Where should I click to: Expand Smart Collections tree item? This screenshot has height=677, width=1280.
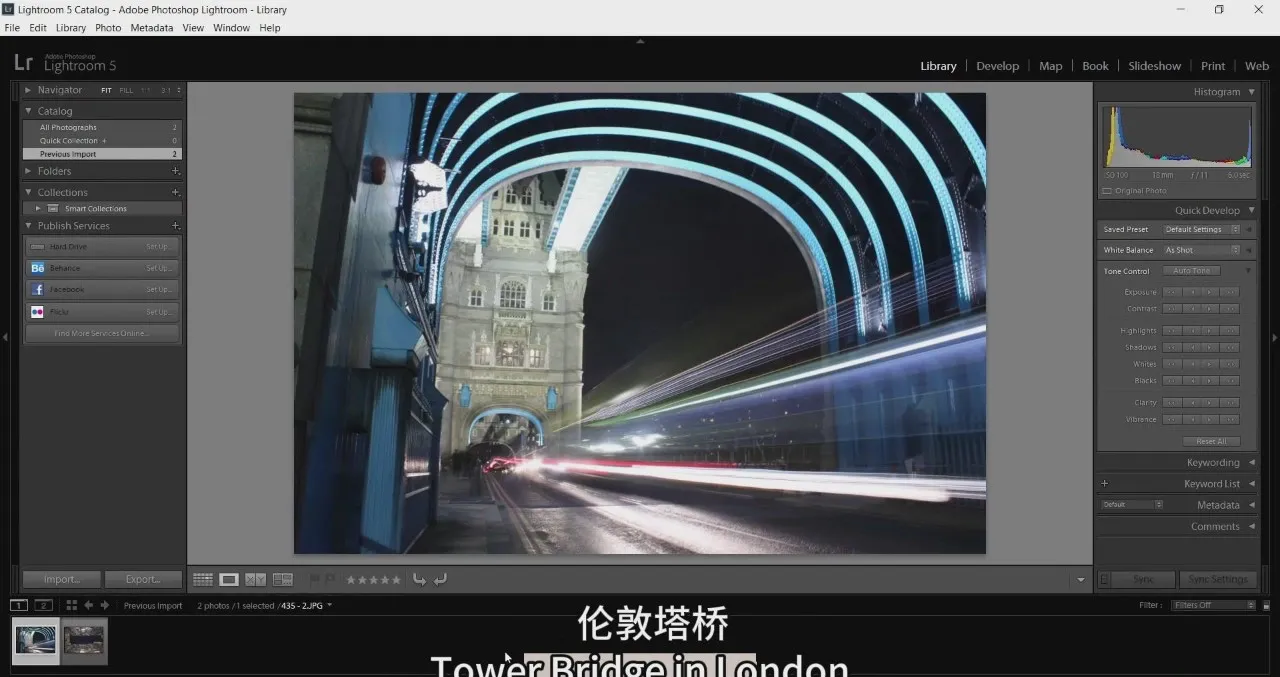[38, 208]
